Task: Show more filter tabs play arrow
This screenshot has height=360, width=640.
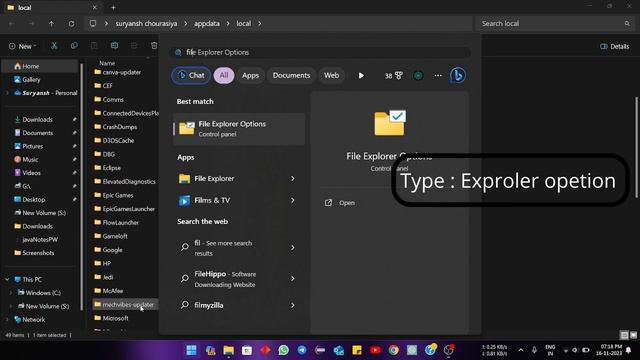Action: tap(361, 76)
